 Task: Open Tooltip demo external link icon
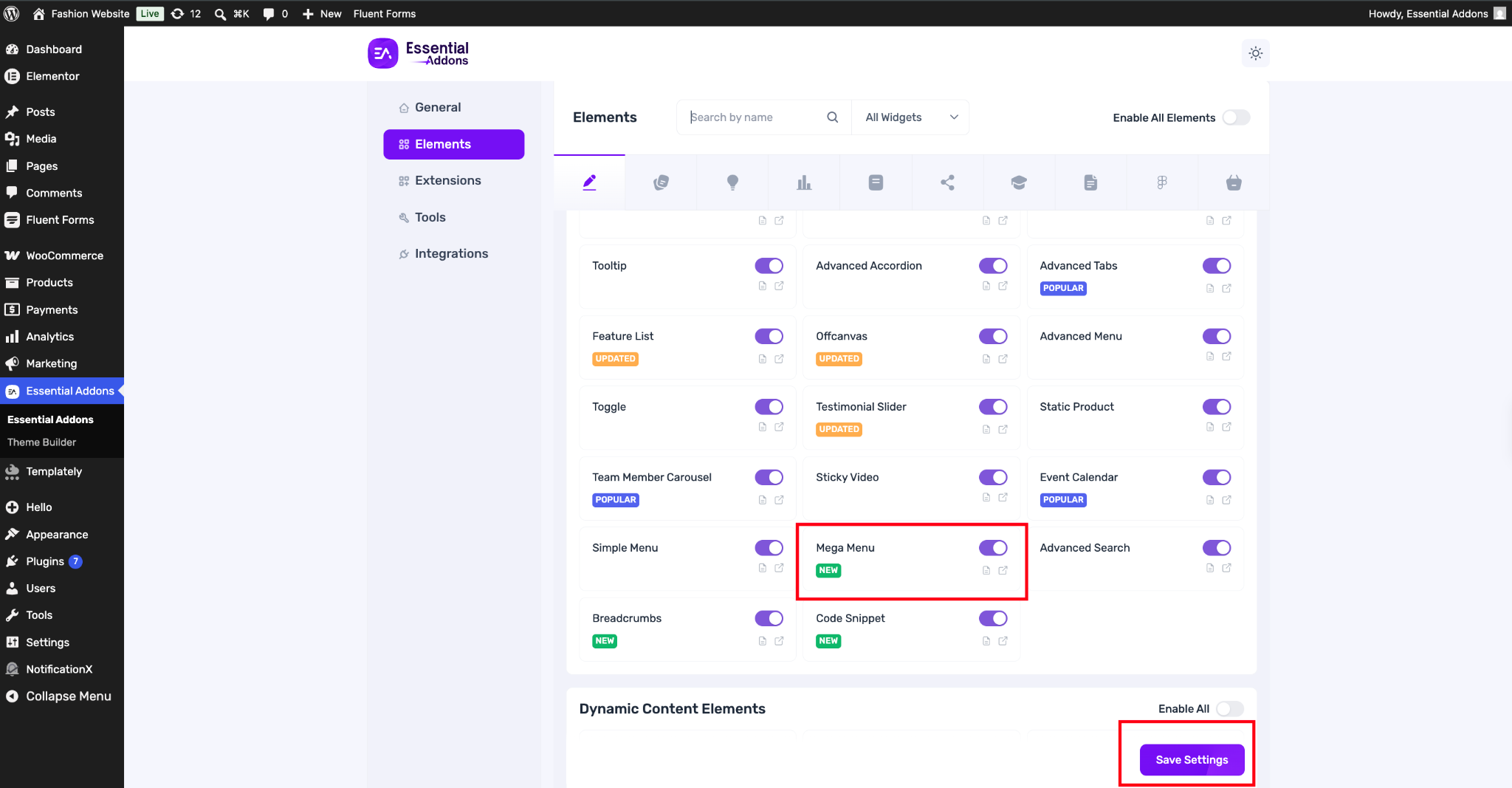779,286
